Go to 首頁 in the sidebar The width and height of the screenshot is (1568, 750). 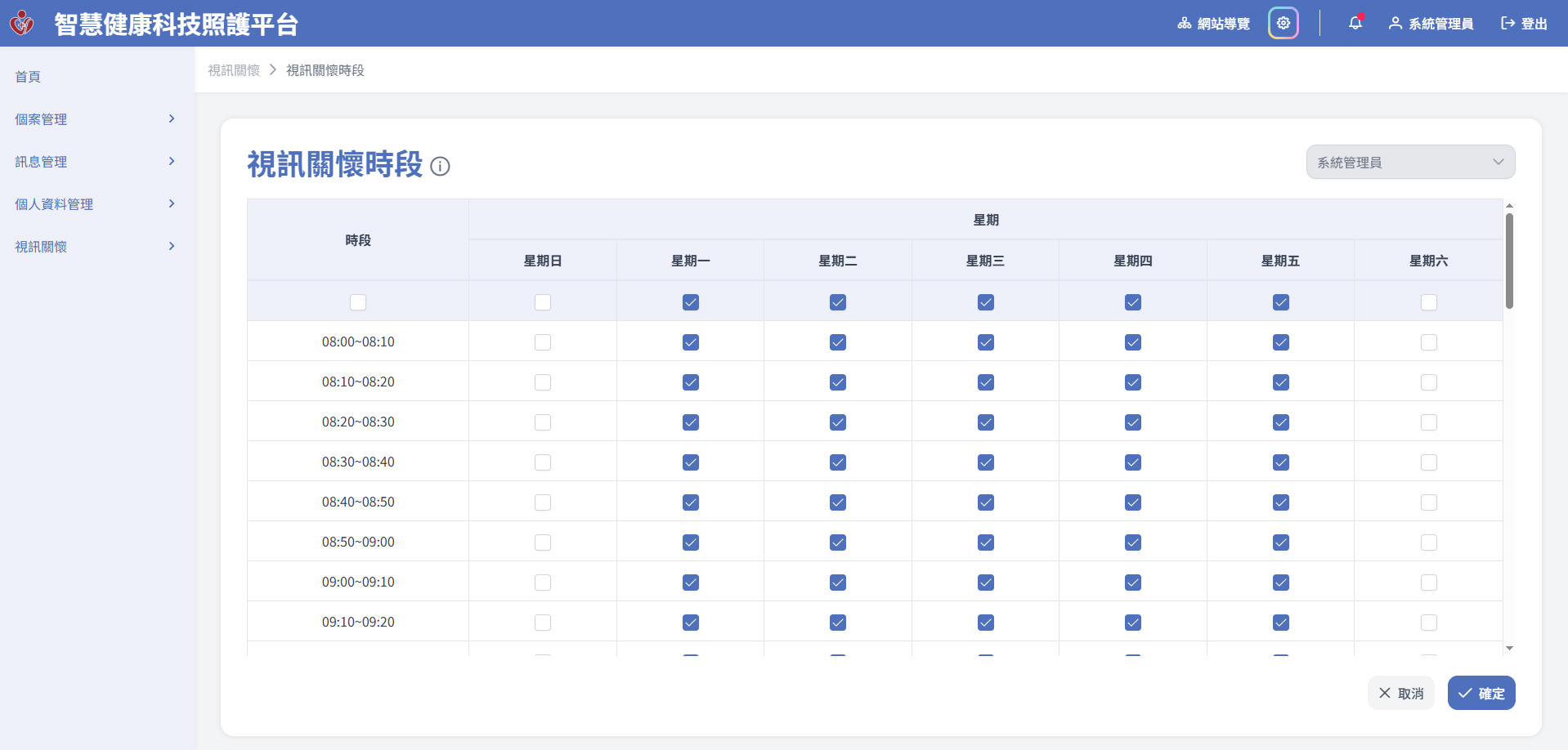pos(28,77)
